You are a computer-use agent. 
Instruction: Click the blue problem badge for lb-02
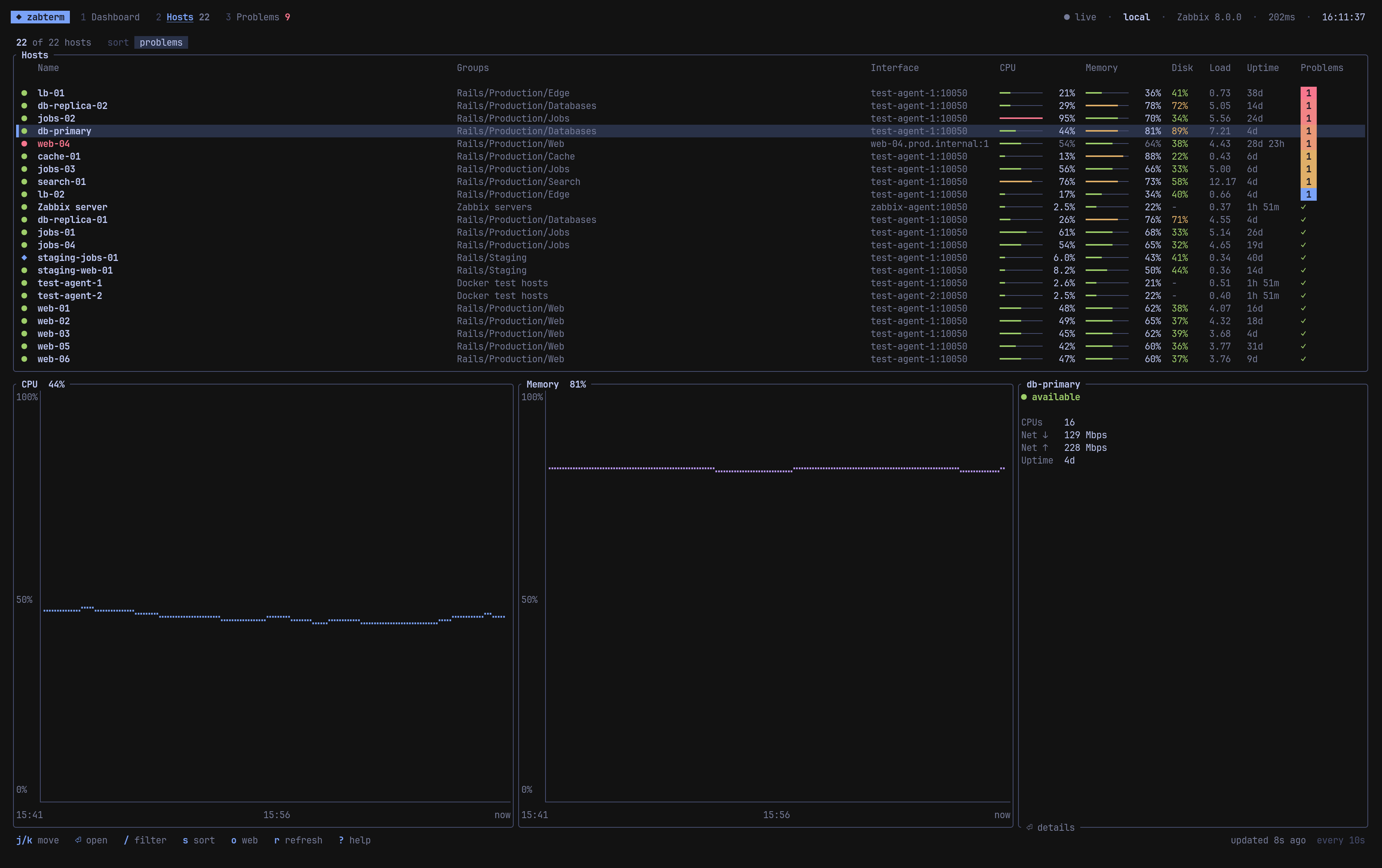1308,195
